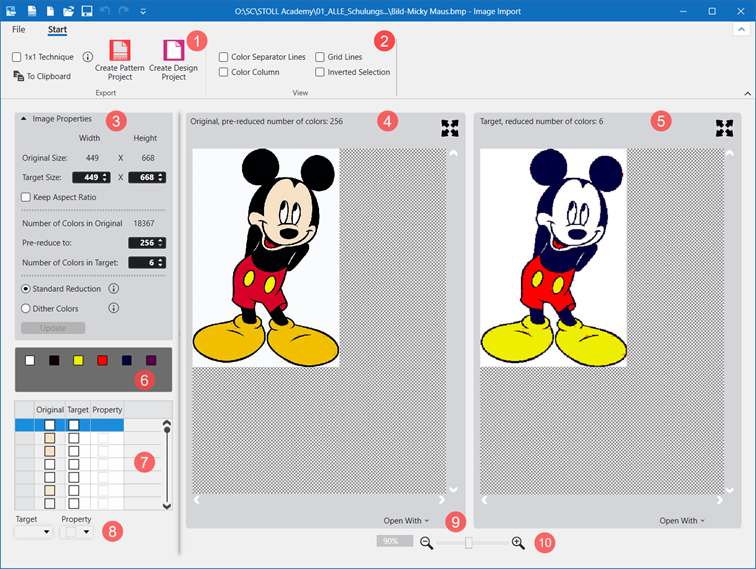Open info icon next to 1x1 Technique

point(87,57)
